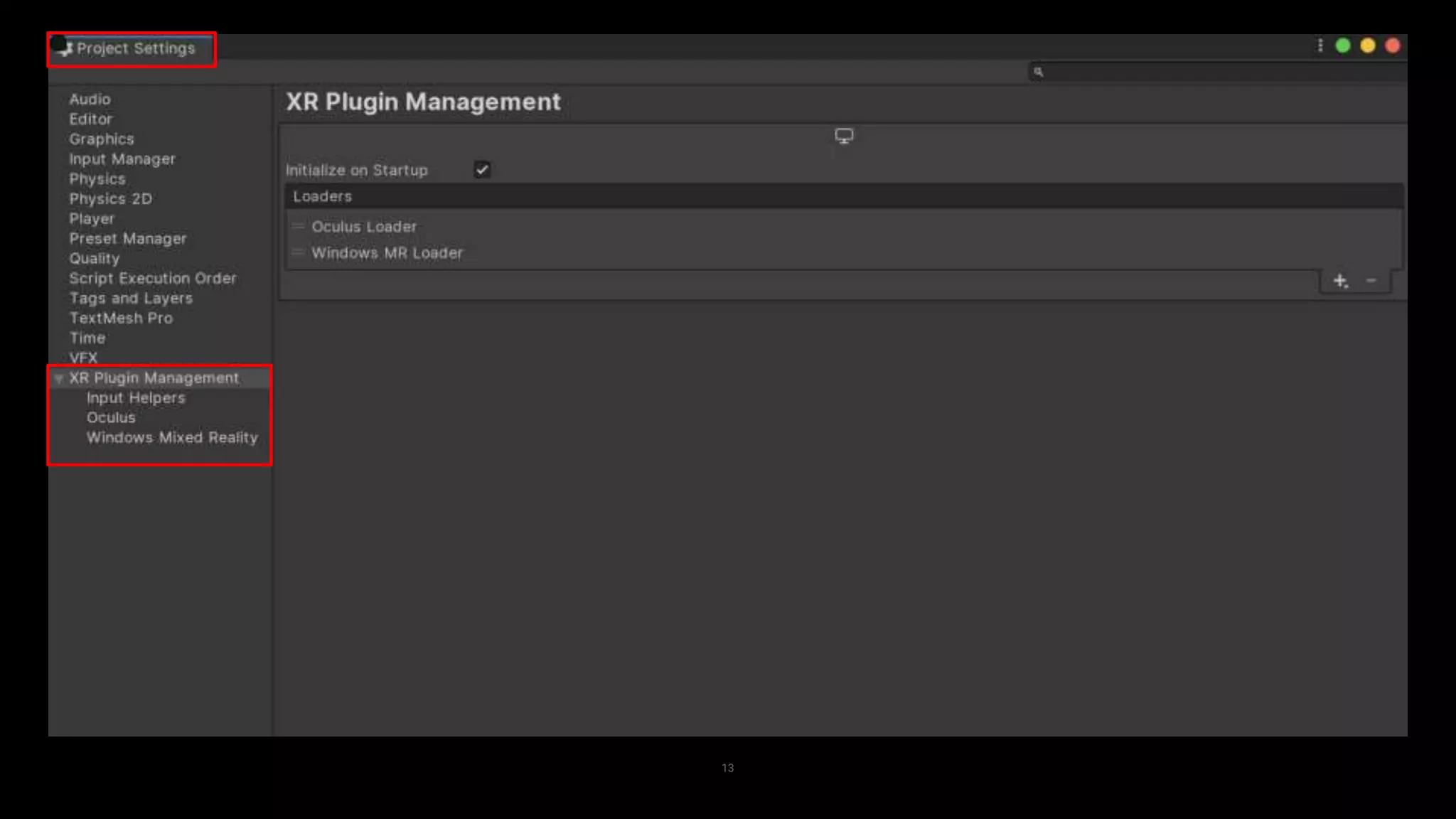Image resolution: width=1456 pixels, height=819 pixels.
Task: Click the minus icon to remove a loader
Action: 1371,282
